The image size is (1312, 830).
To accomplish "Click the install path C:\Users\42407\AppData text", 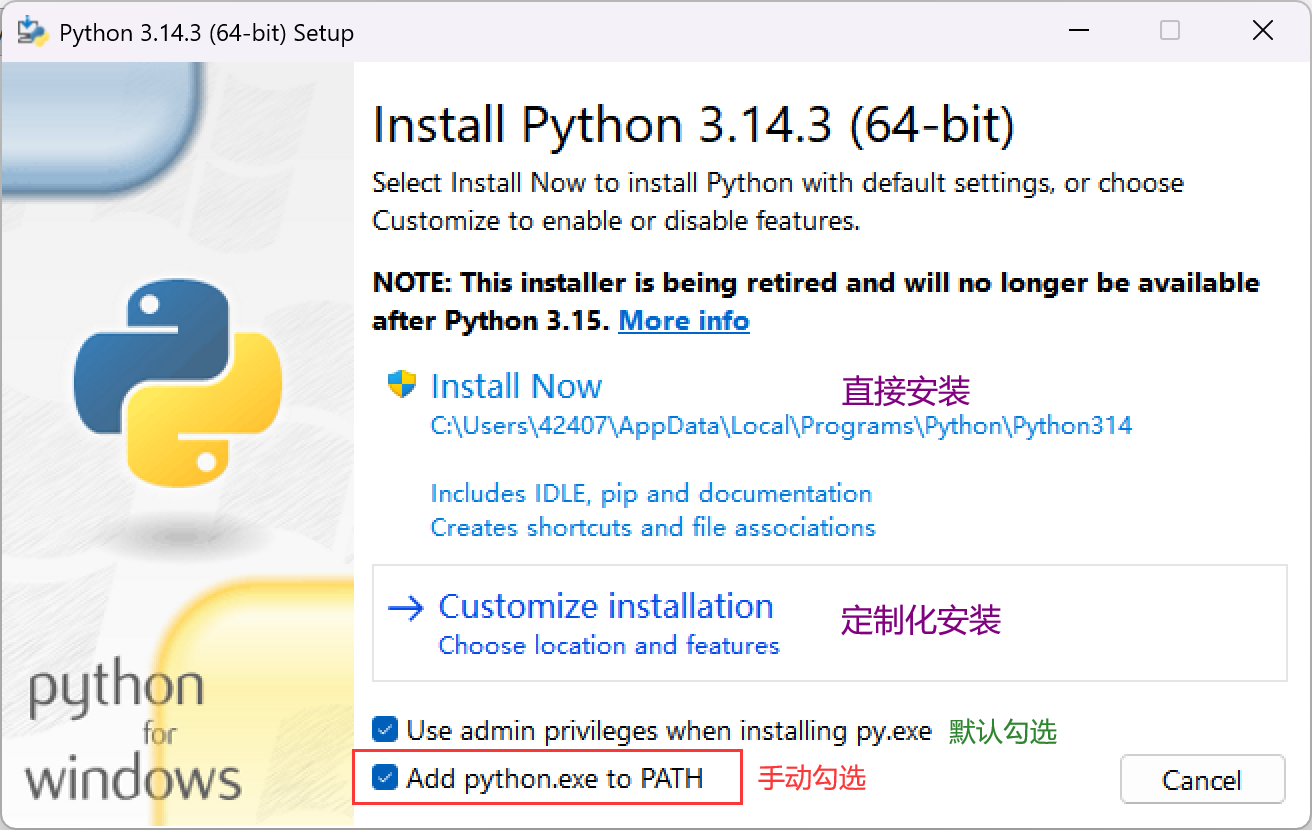I will click(x=781, y=426).
